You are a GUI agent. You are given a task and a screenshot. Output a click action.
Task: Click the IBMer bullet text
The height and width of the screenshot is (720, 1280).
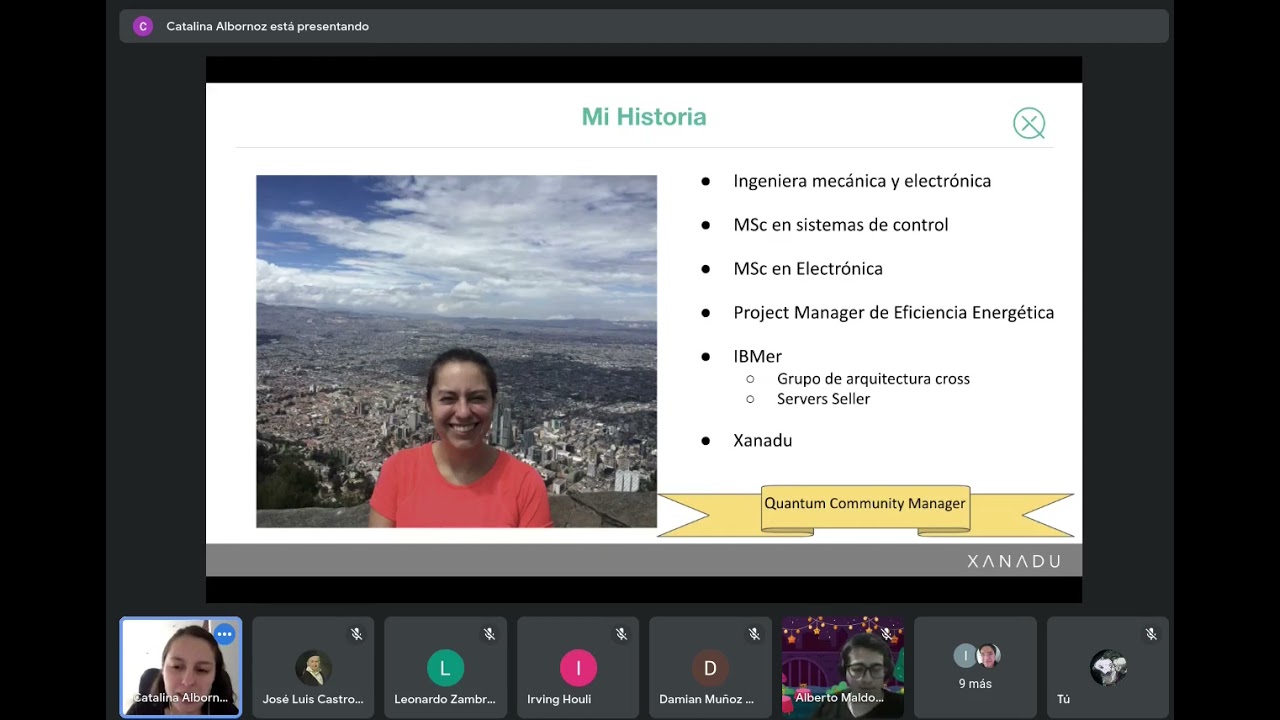click(x=758, y=356)
